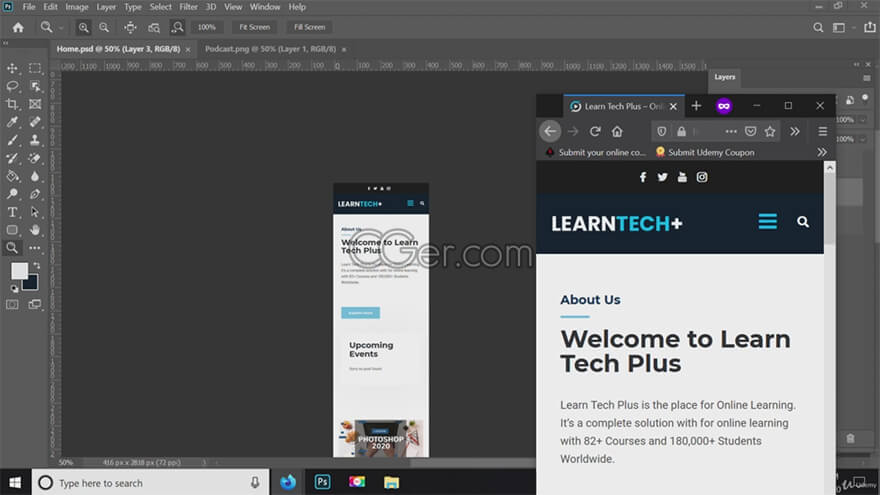Choose Zoom In mode in options bar

pyautogui.click(x=83, y=27)
